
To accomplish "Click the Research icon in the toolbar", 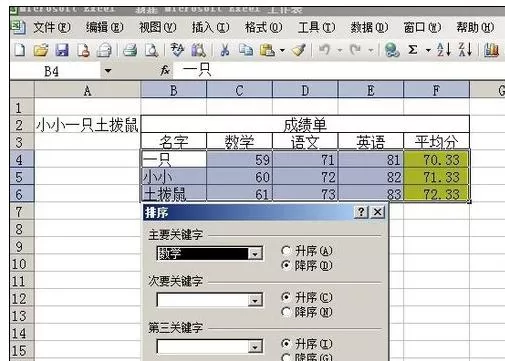I will click(198, 50).
